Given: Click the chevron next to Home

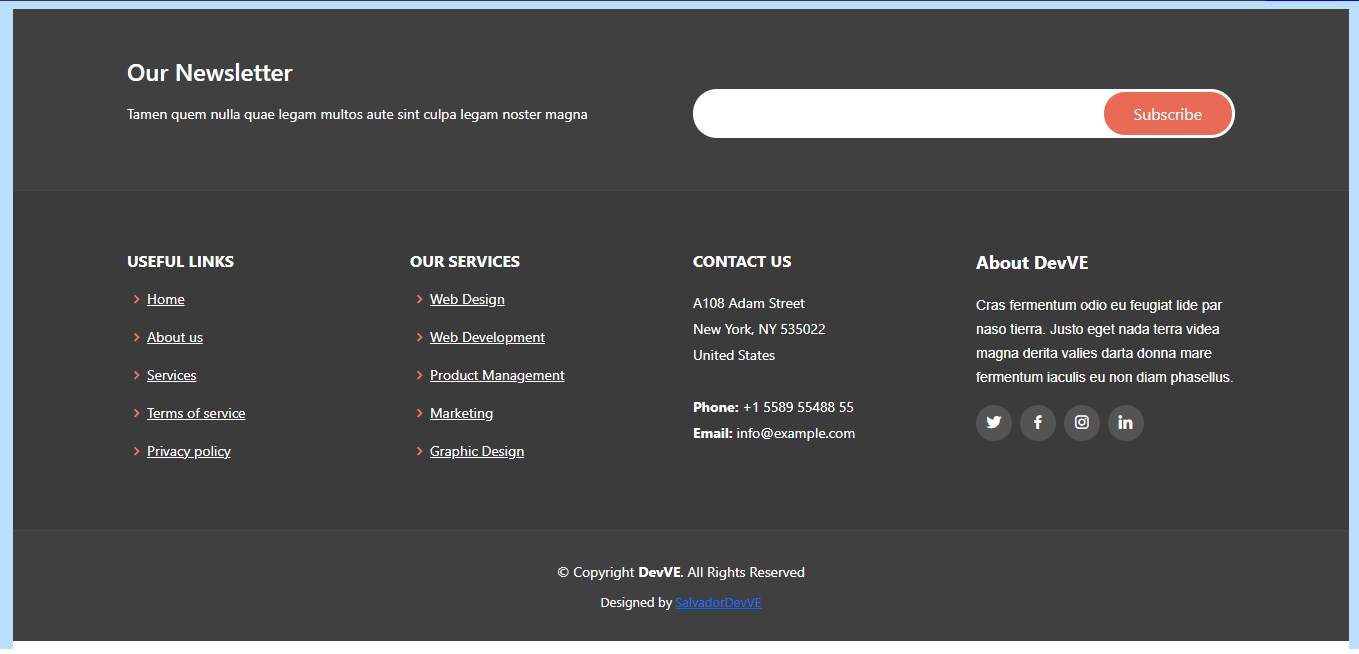Looking at the screenshot, I should [x=136, y=299].
